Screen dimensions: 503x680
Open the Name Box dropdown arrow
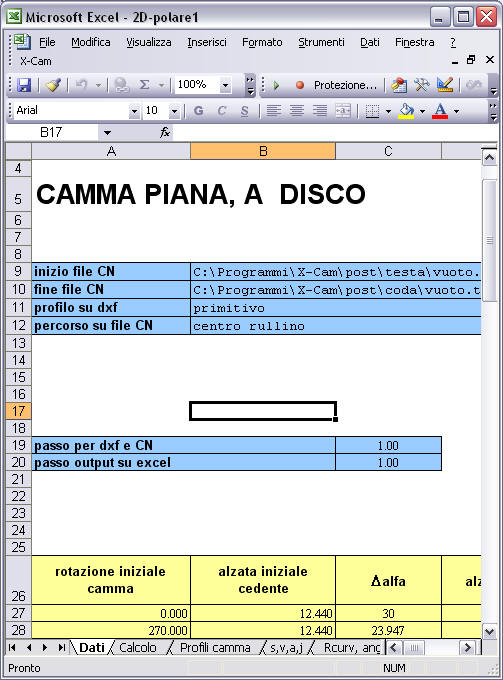(107, 133)
